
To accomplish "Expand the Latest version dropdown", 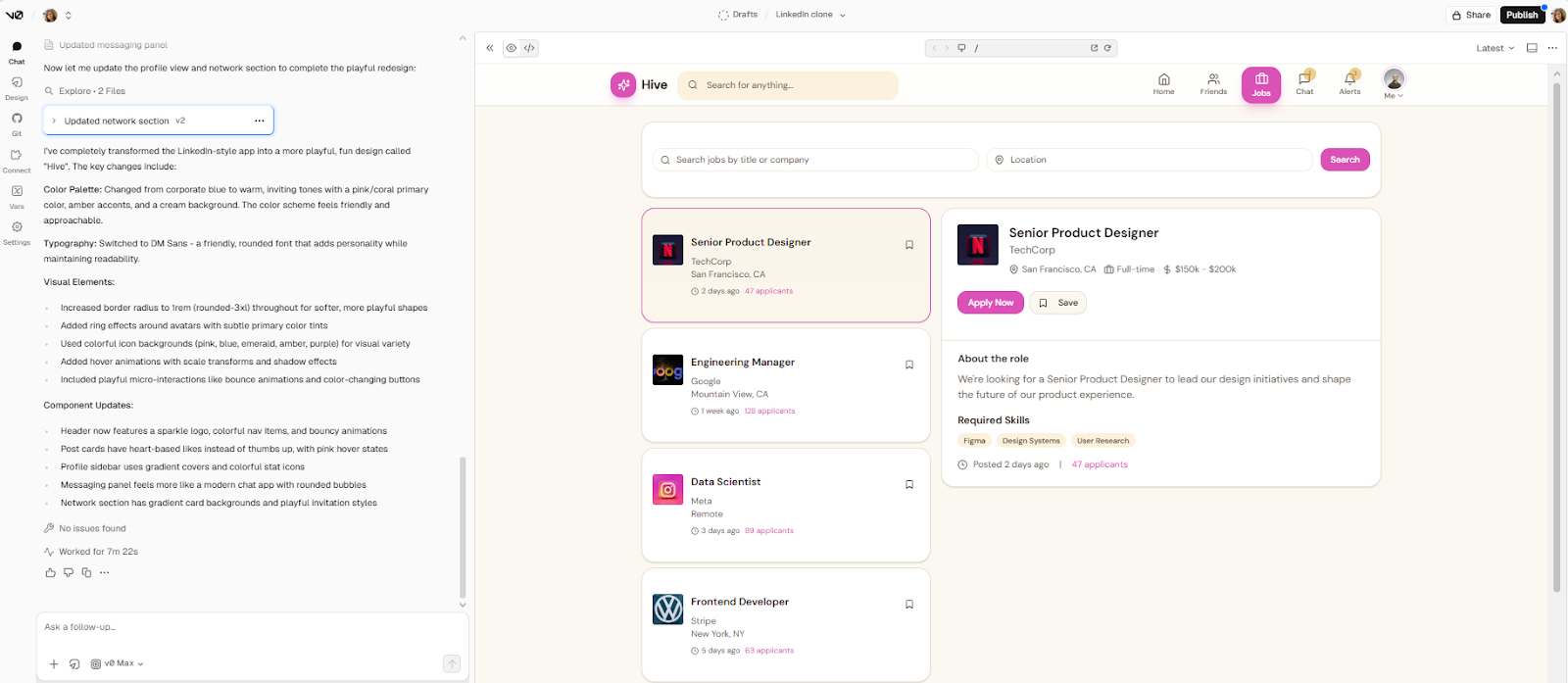I will (1494, 48).
